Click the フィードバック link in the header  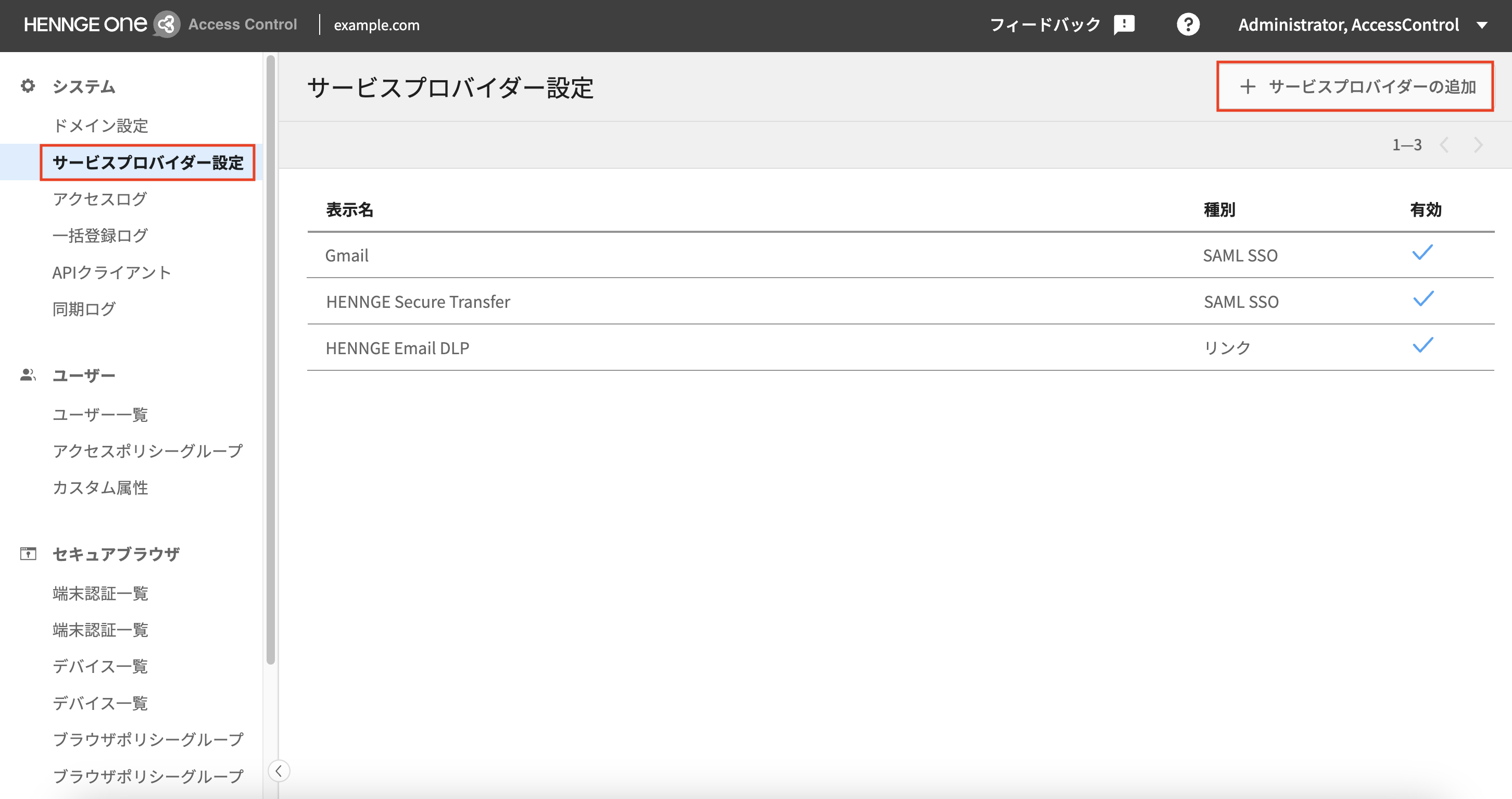coord(1045,24)
